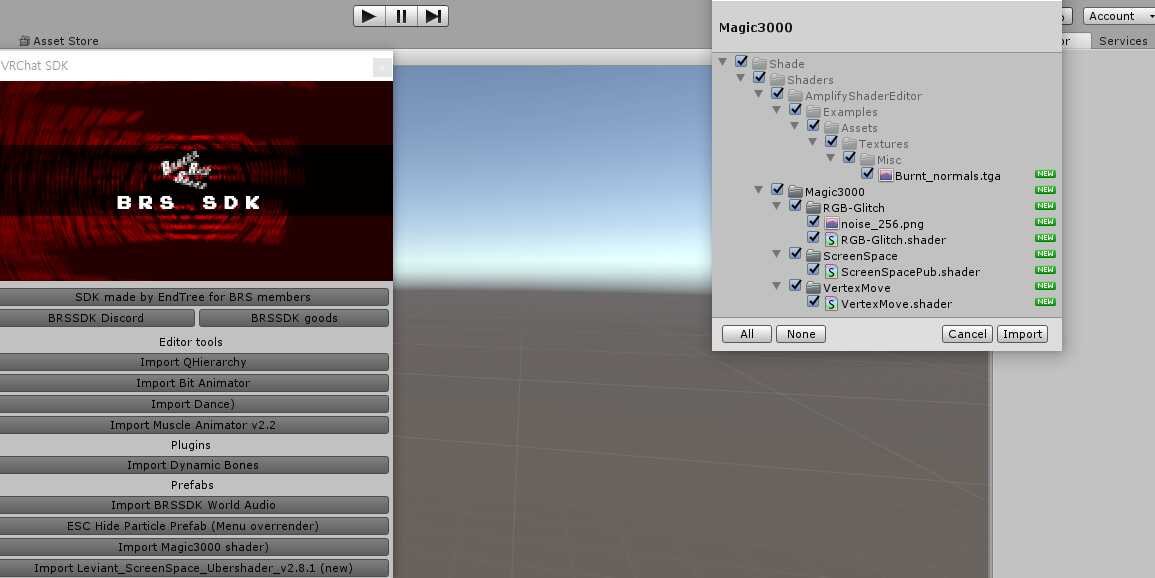Image resolution: width=1155 pixels, height=578 pixels.
Task: Click the Import Dynamic Bones button
Action: coord(193,465)
